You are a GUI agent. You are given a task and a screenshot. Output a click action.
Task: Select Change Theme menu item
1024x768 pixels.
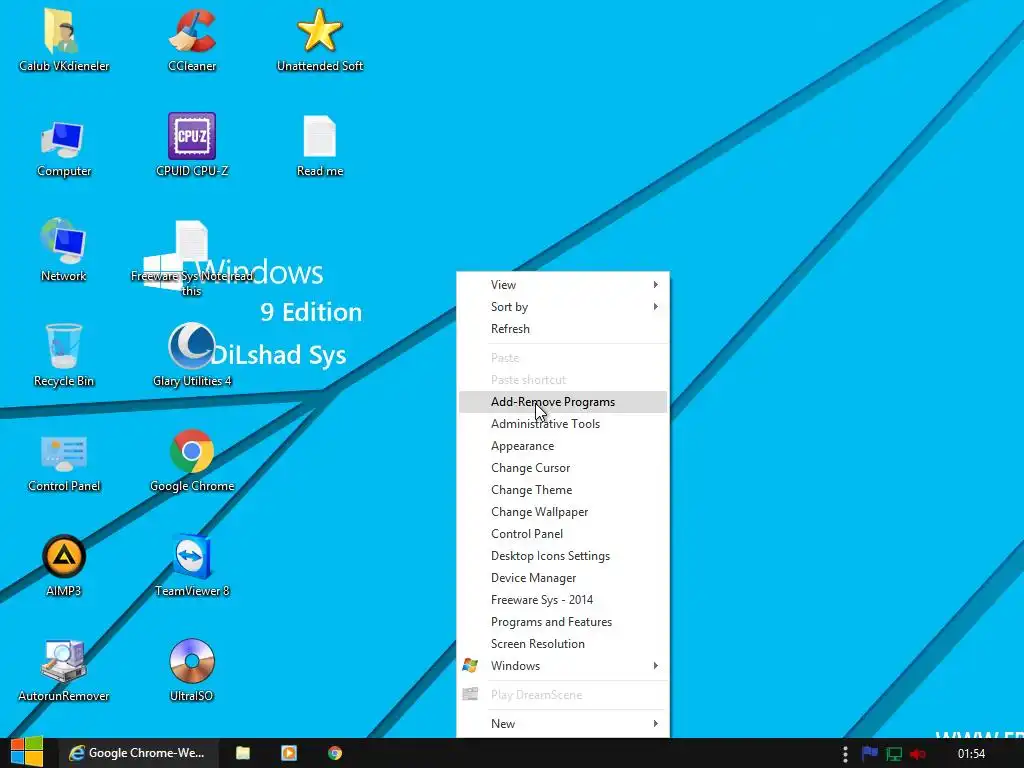pyautogui.click(x=564, y=490)
